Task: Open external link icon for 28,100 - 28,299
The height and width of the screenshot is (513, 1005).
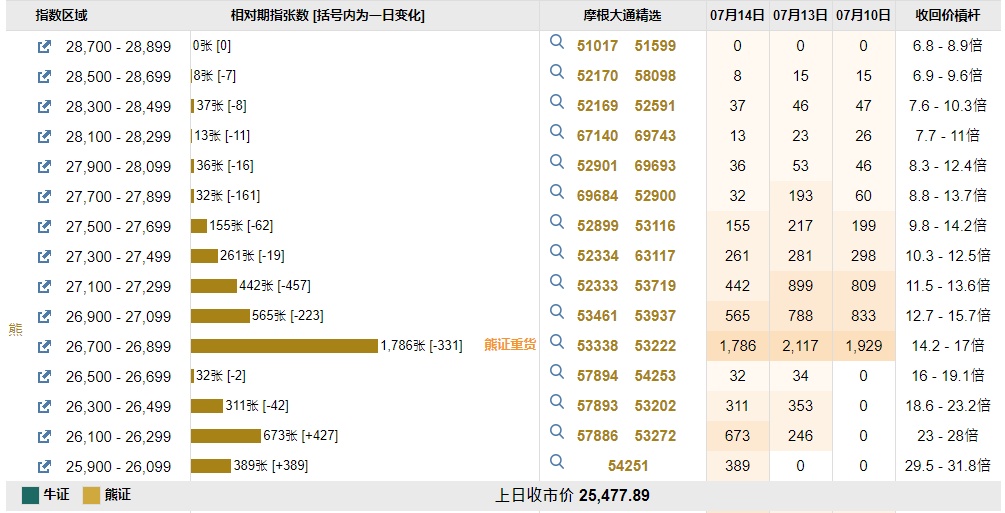Action: 44,136
